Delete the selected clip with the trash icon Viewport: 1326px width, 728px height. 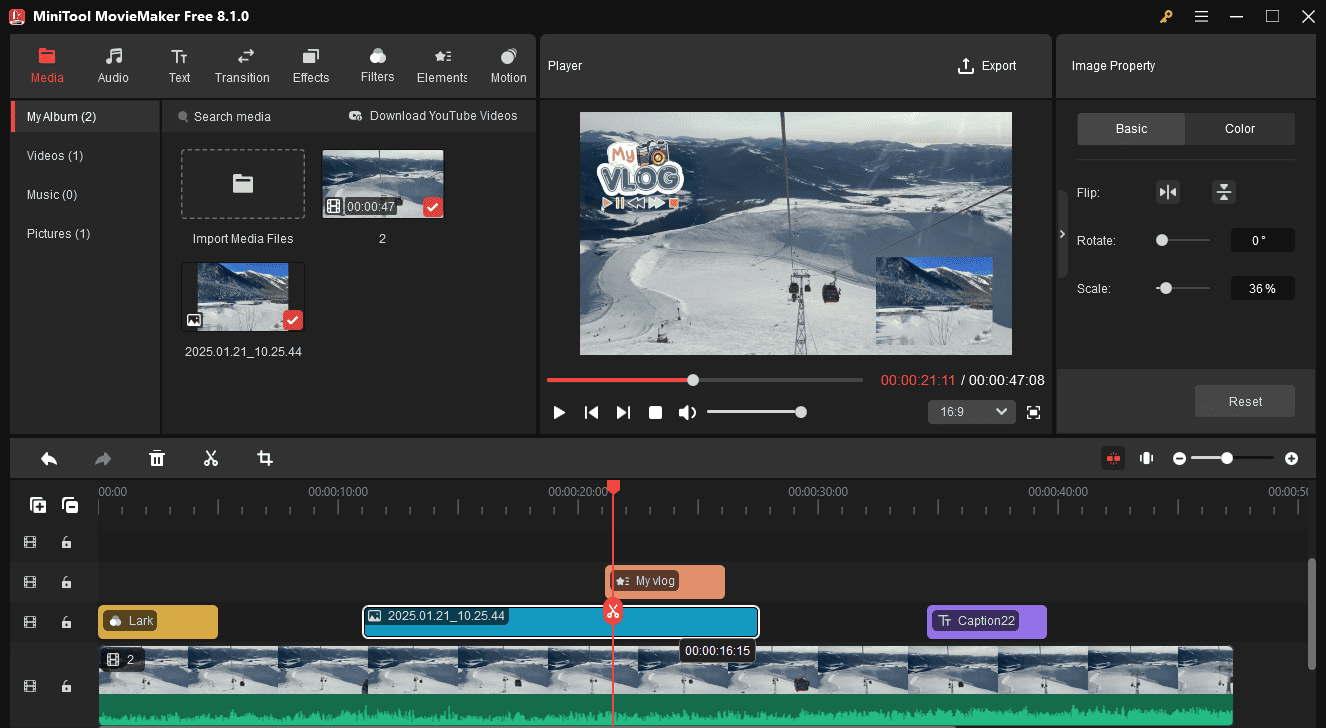(x=157, y=458)
